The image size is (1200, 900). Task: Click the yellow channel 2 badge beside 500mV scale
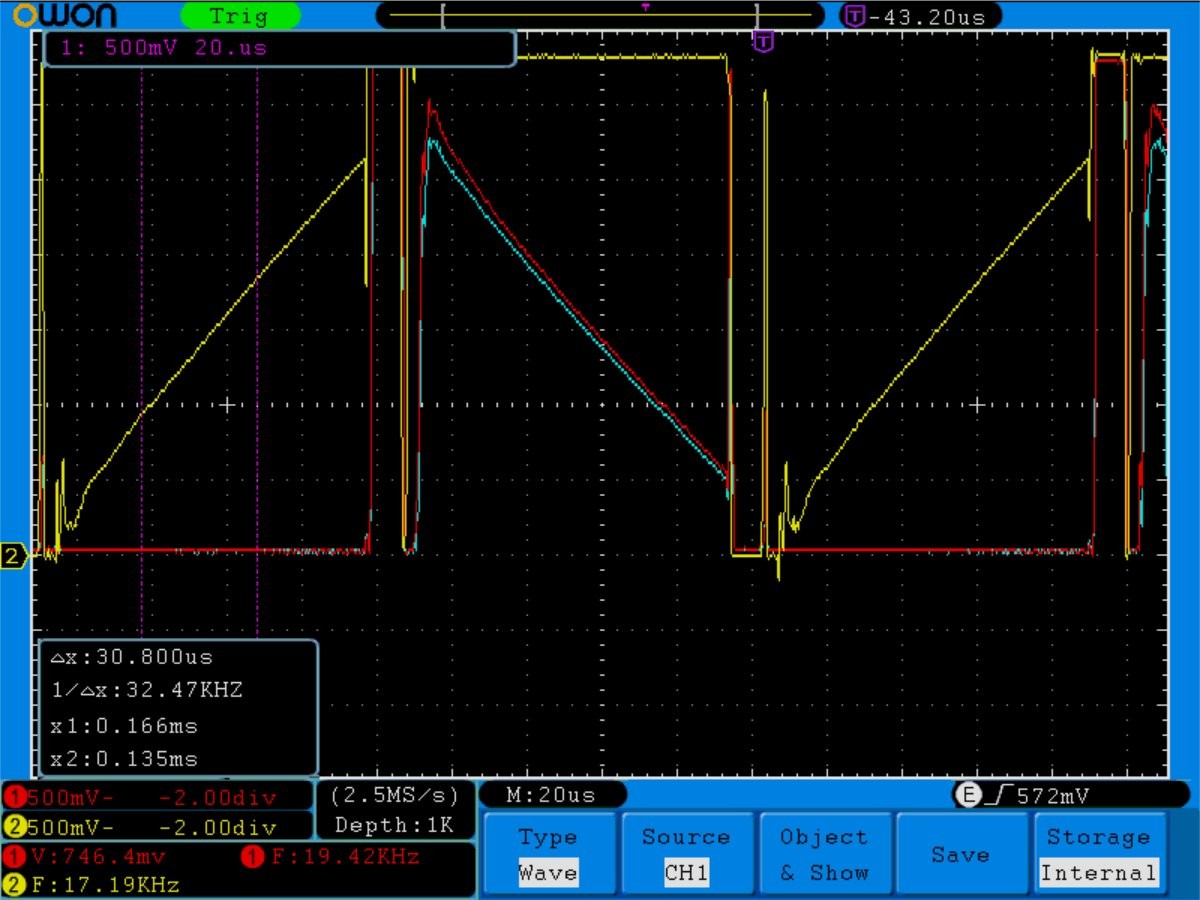(x=14, y=827)
